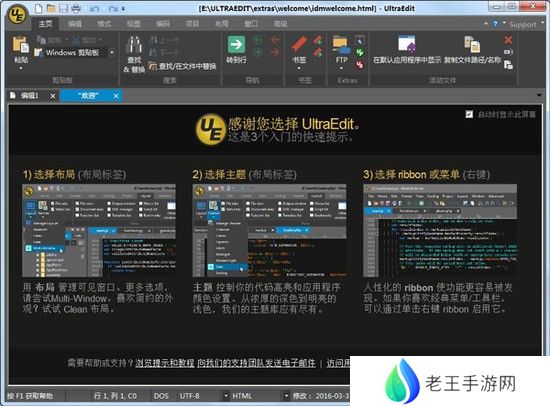Click the email our support team link

point(256,363)
